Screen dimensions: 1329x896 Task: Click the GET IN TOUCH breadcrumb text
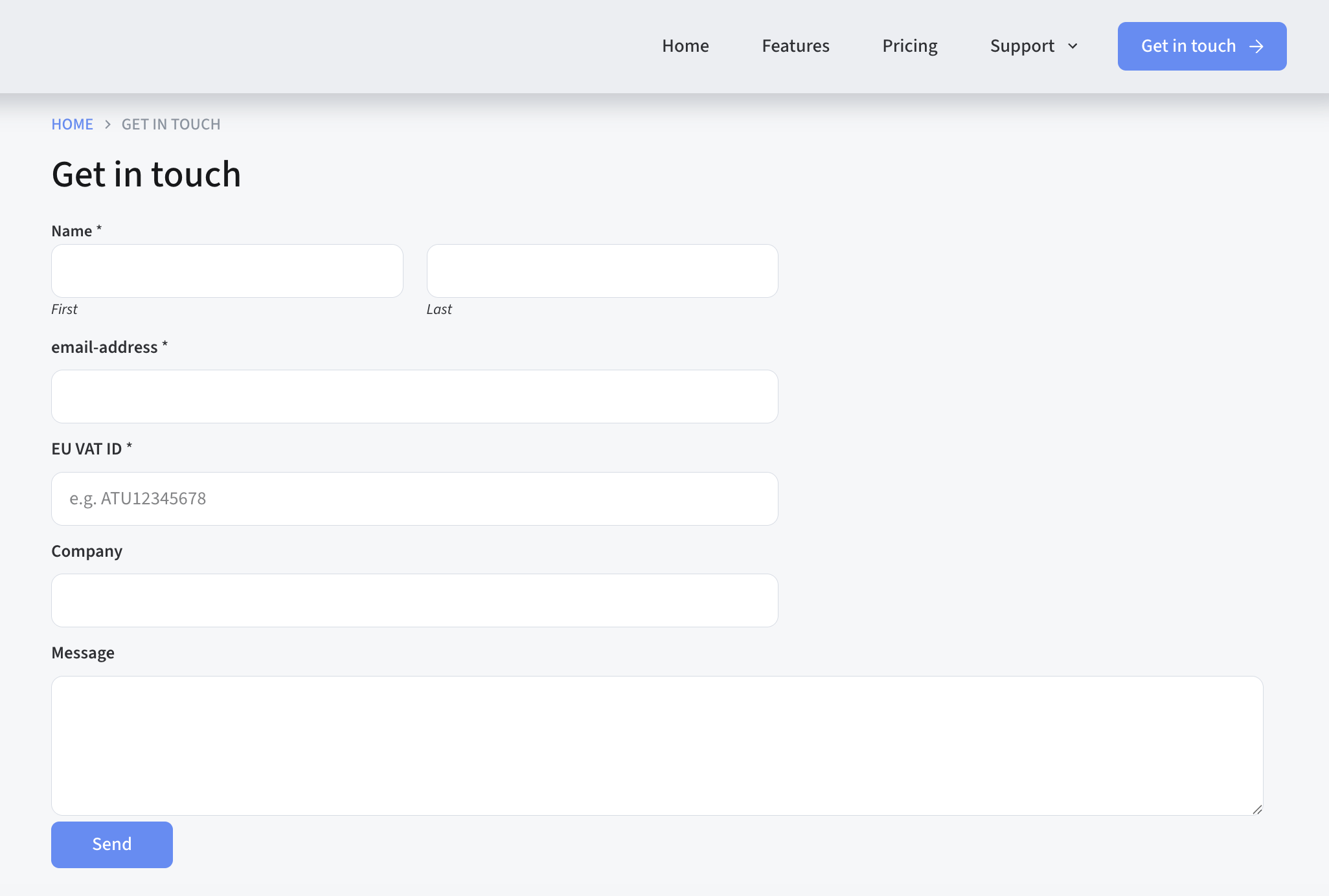(x=170, y=124)
